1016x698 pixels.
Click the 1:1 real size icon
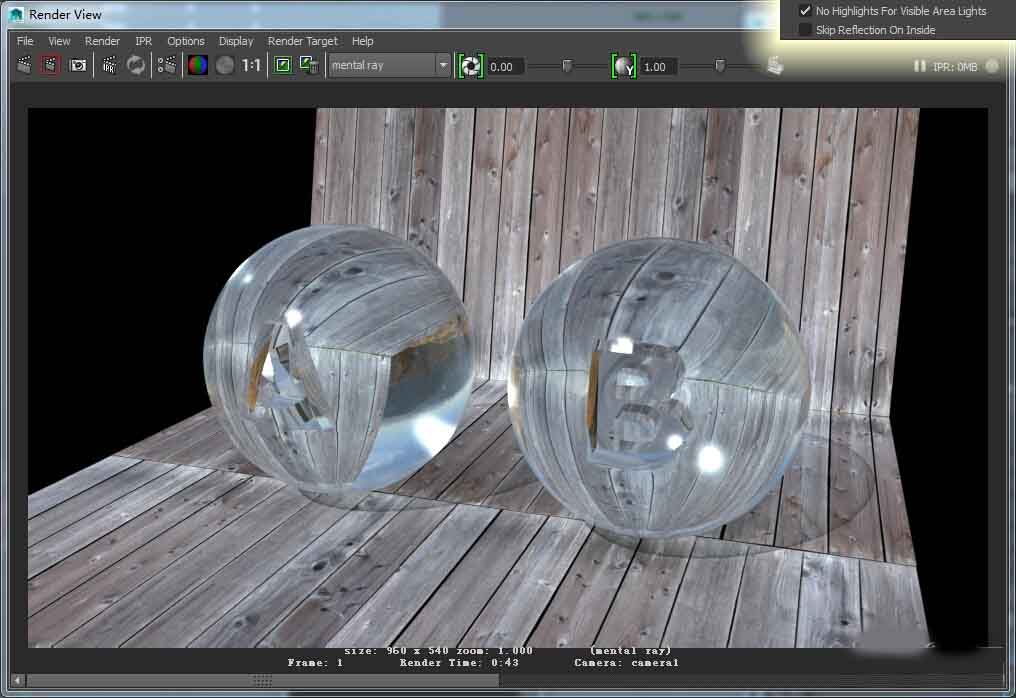pos(251,65)
